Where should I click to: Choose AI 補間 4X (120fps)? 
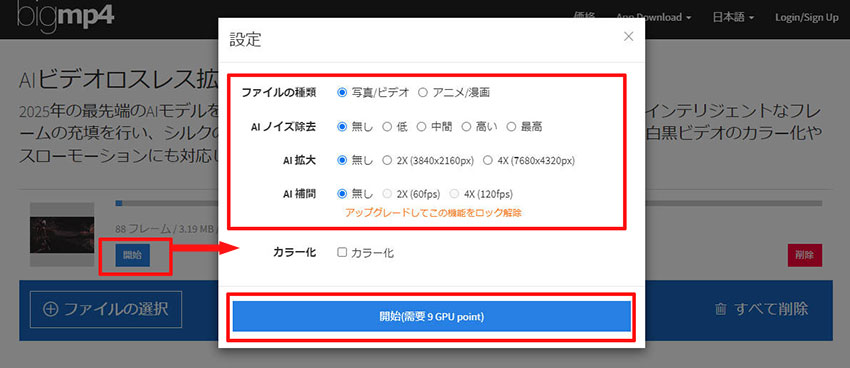(454, 193)
